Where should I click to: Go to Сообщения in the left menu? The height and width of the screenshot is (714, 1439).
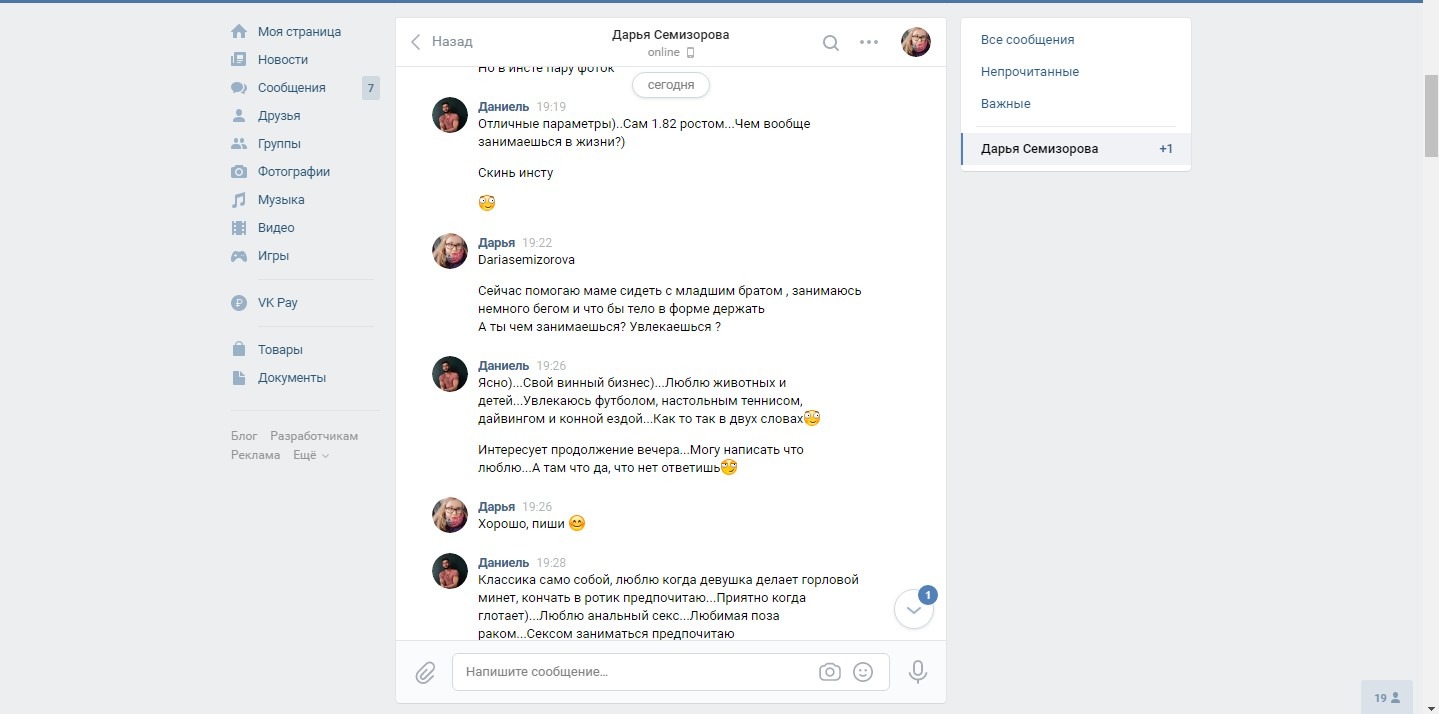tap(291, 88)
